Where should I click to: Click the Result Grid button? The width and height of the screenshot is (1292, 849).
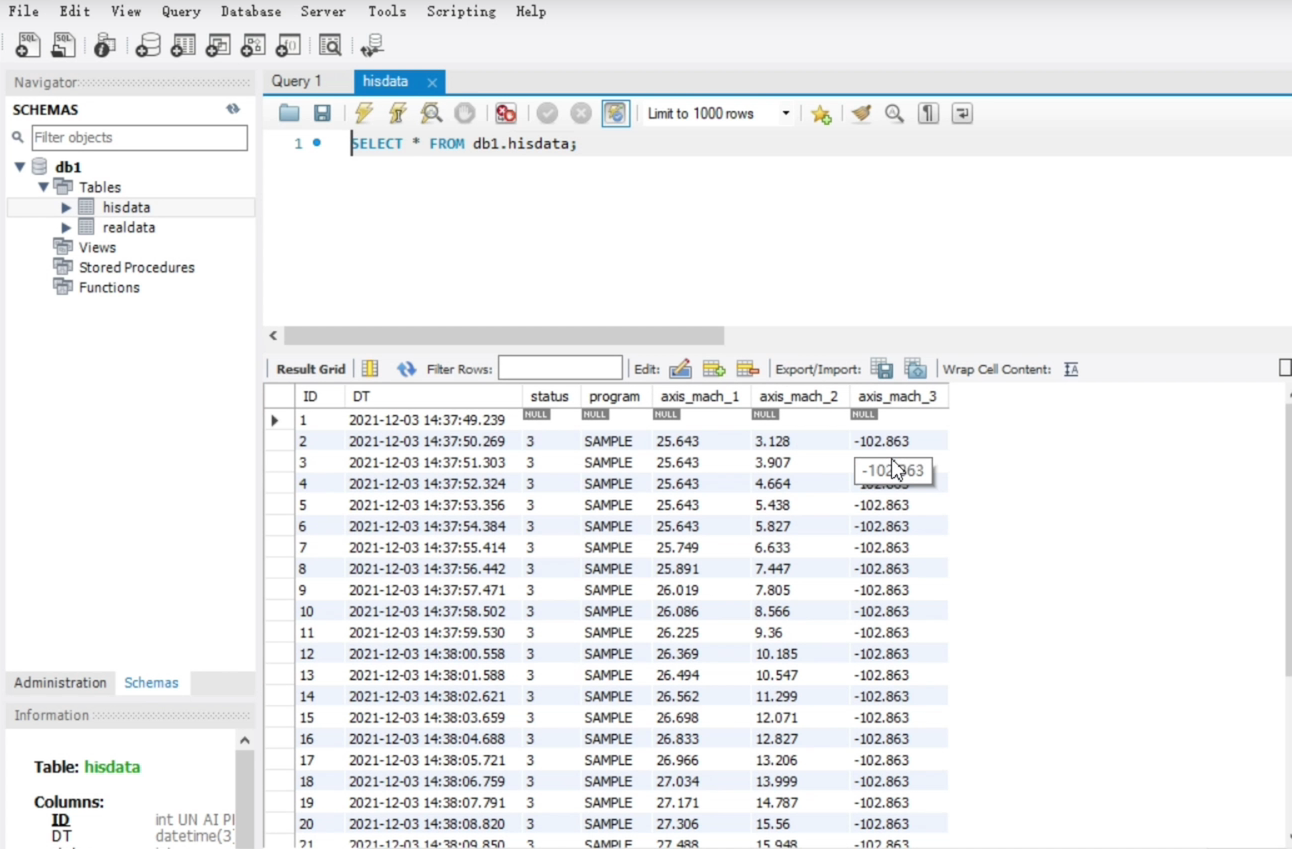click(x=310, y=369)
